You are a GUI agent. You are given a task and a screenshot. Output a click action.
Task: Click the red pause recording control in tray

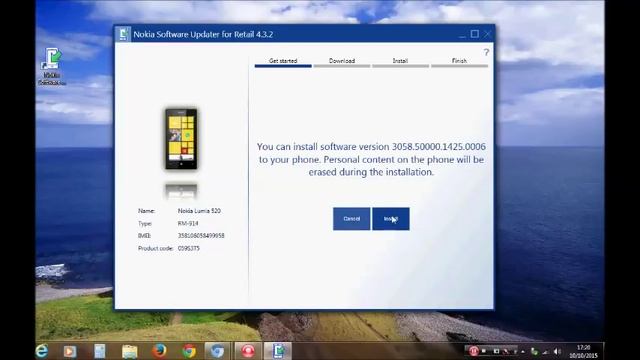[x=473, y=351]
